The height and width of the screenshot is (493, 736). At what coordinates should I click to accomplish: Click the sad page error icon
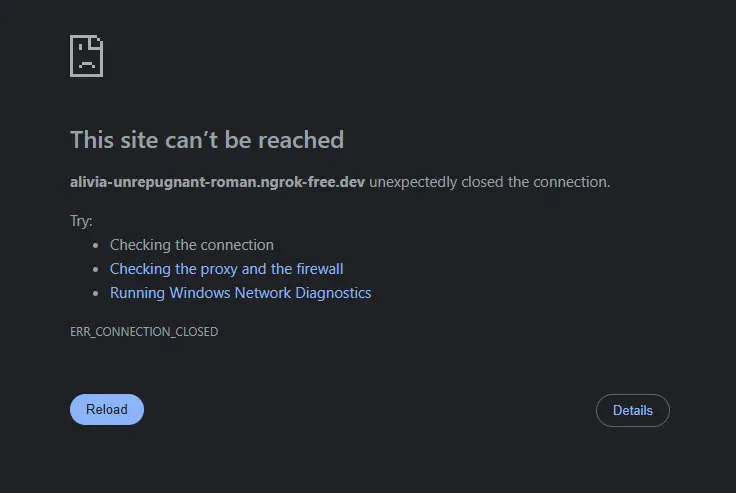[x=86, y=56]
